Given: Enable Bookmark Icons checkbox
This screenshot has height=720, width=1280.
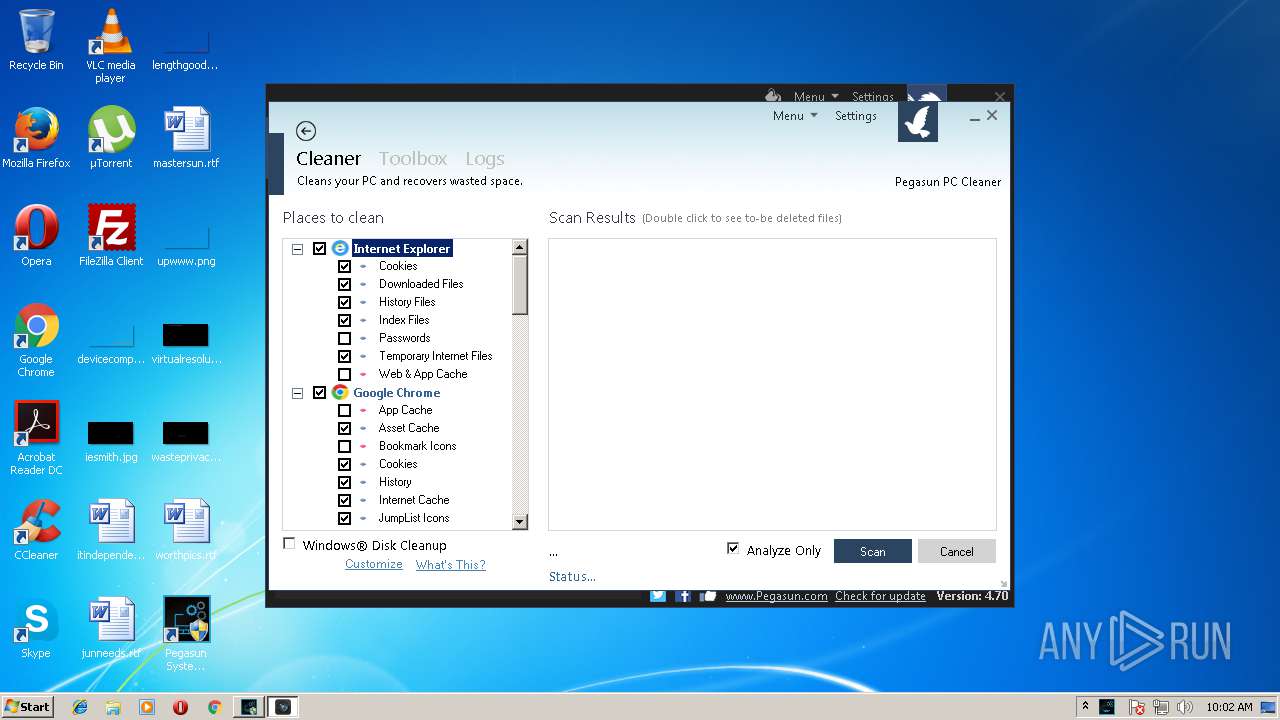Looking at the screenshot, I should coord(344,447).
